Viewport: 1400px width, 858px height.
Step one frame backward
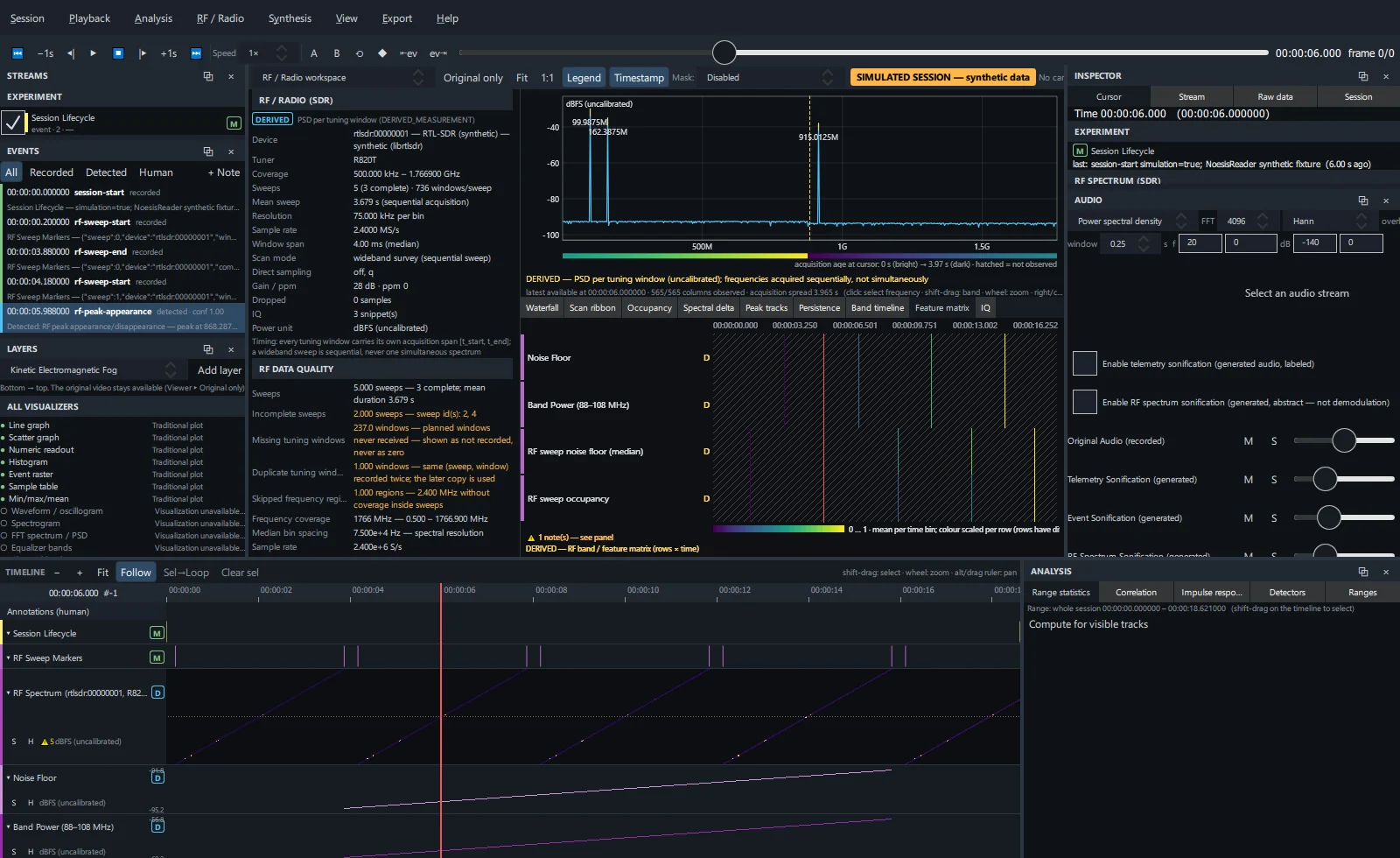(x=71, y=53)
